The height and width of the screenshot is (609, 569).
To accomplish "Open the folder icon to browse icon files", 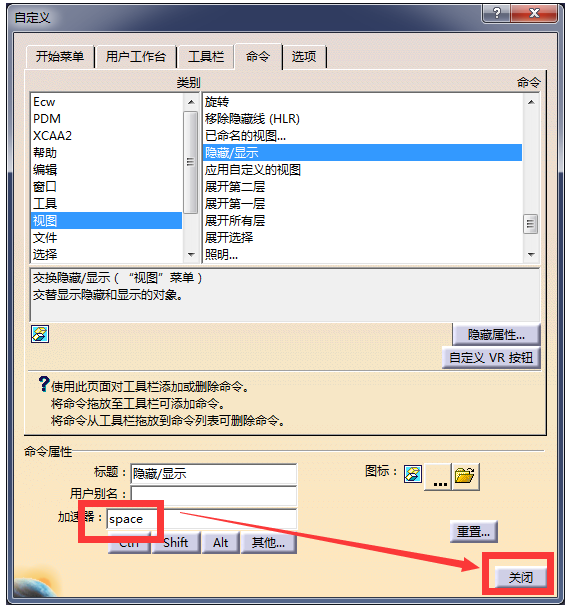I will (x=465, y=477).
